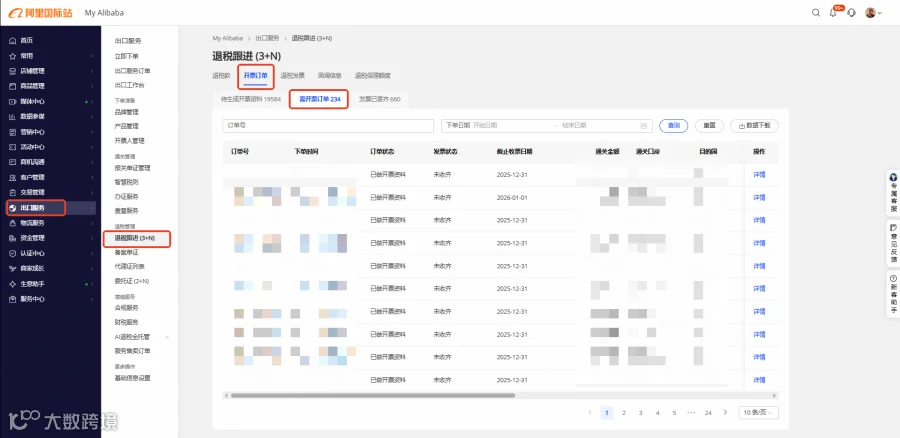Click the horizontal table scrollbar
900x438 pixels.
coord(373,396)
